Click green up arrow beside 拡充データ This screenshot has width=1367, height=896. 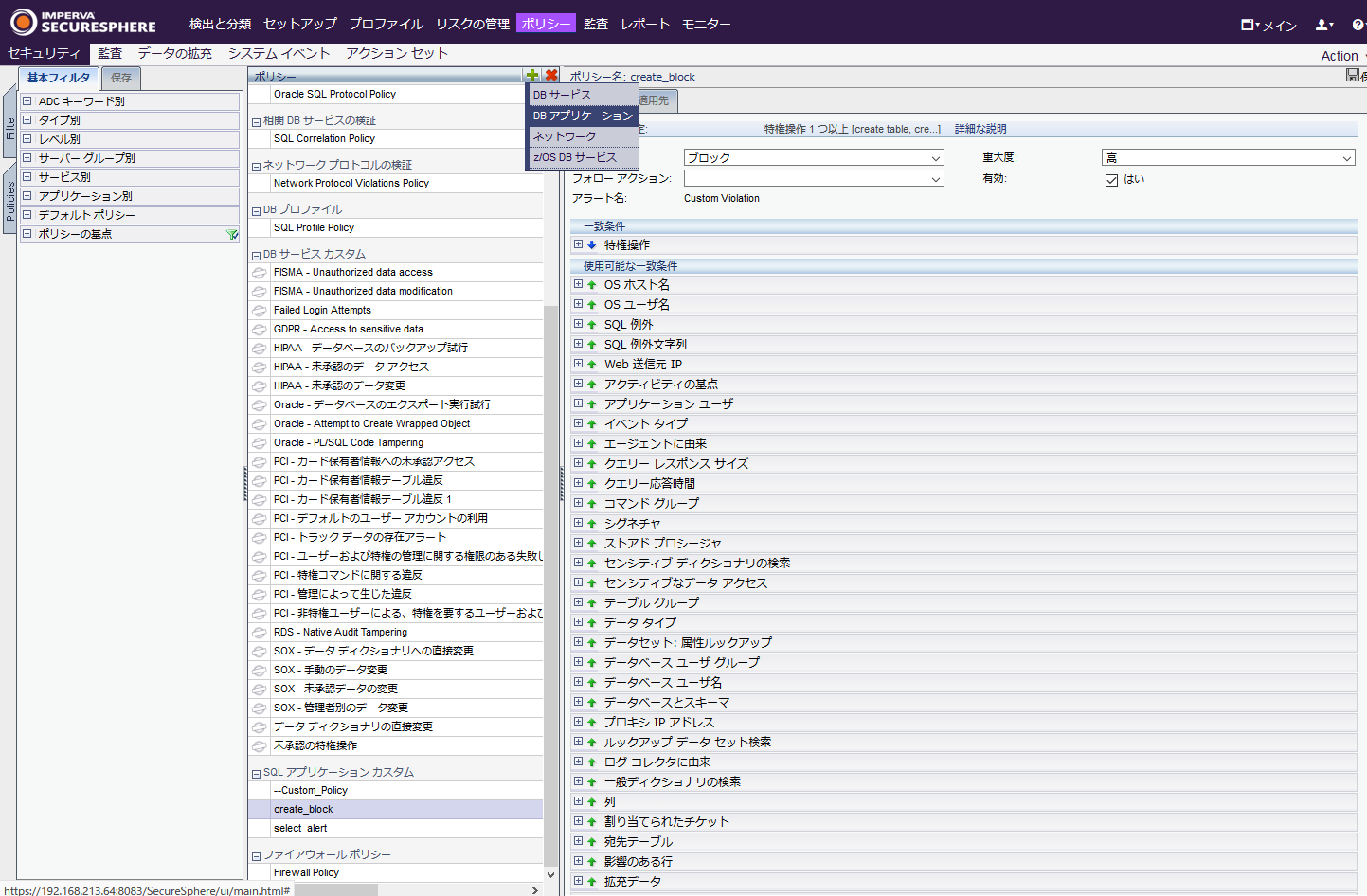coord(592,881)
